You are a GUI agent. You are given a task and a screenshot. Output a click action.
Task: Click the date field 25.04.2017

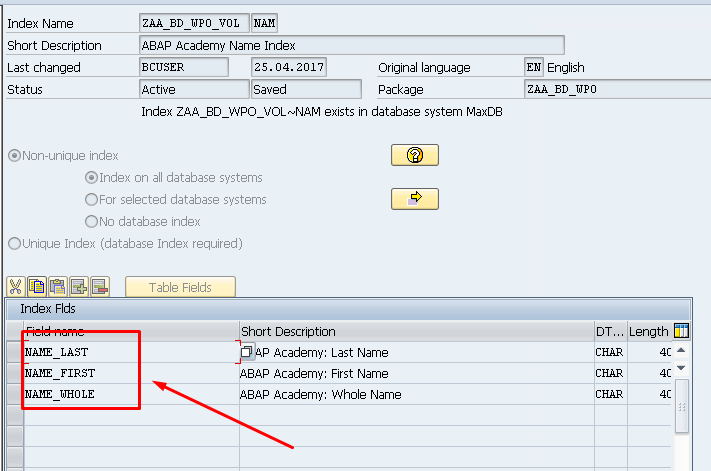(289, 67)
